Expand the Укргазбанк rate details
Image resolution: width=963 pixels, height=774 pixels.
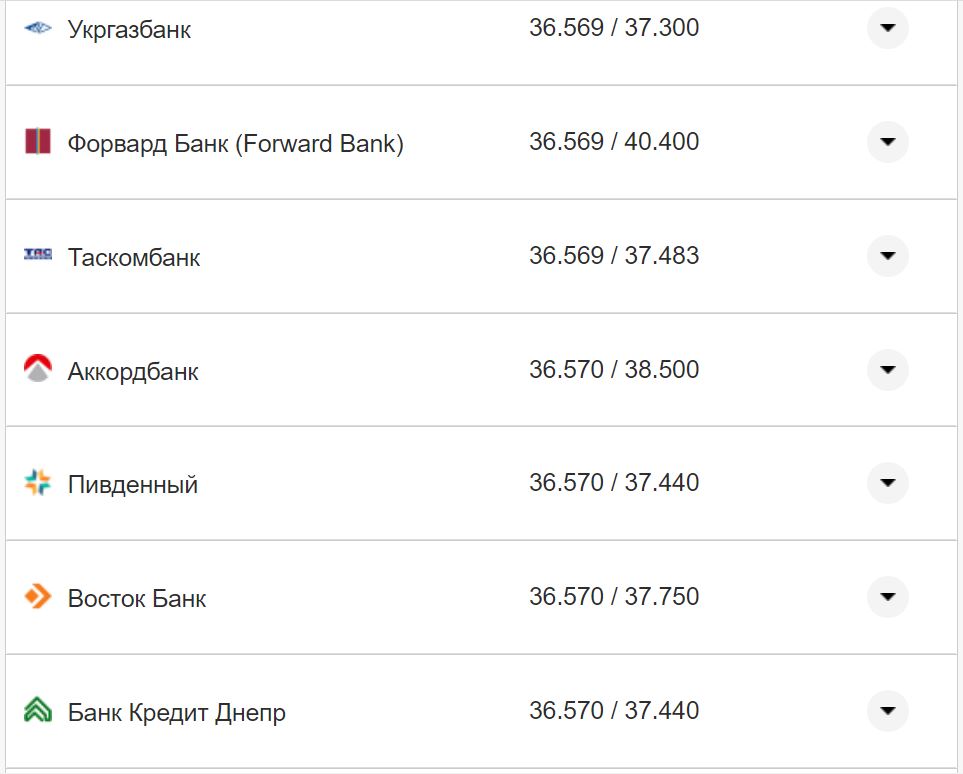click(887, 29)
